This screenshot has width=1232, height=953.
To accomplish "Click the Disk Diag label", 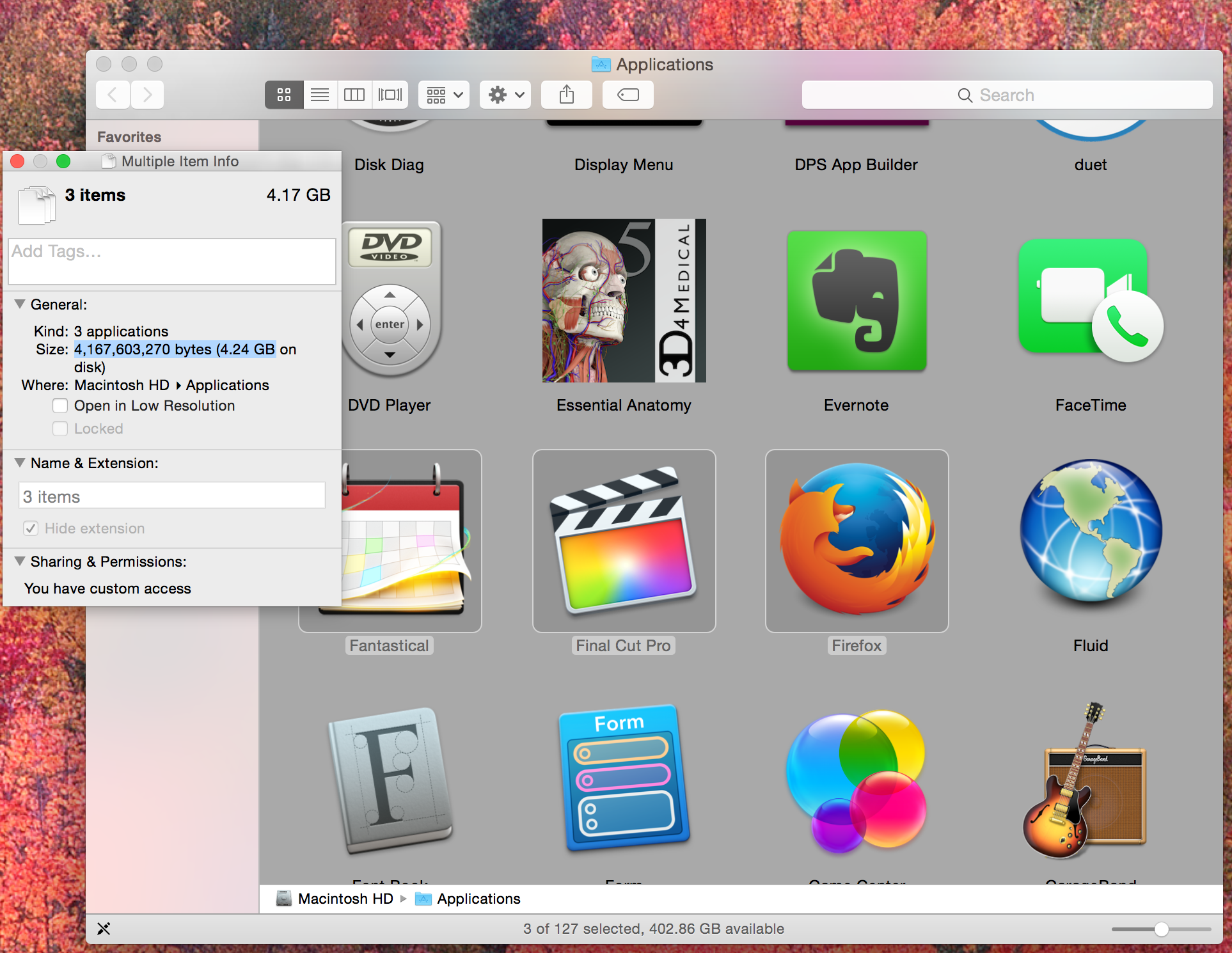I will tap(389, 165).
